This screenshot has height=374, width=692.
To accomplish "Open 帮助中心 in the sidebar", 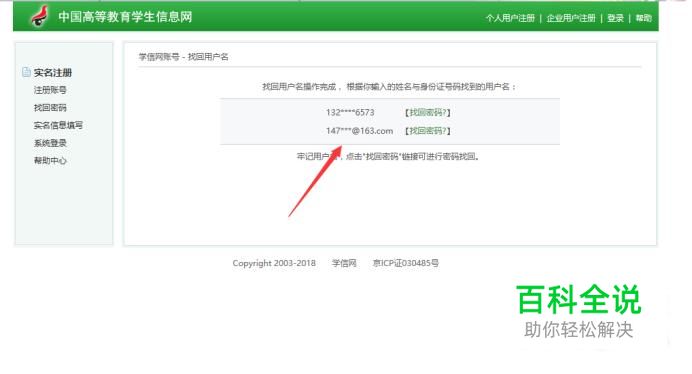I will [x=50, y=161].
